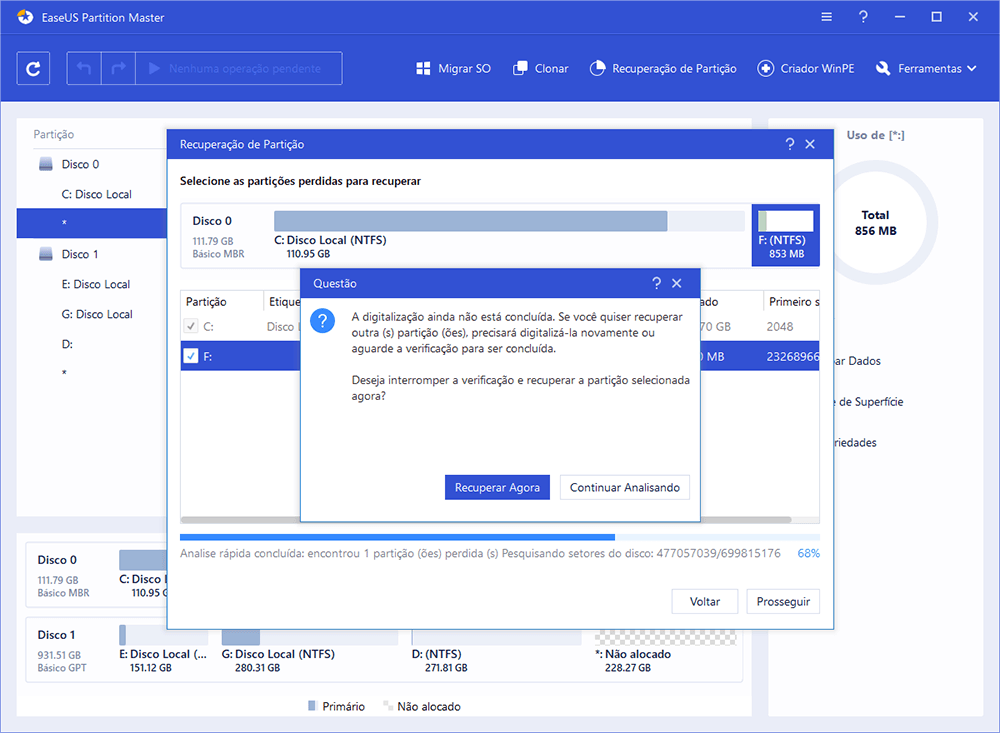Click Disco 1 931.51 GB label in bottom map
Screen dimensions: 1000x733
click(x=63, y=651)
